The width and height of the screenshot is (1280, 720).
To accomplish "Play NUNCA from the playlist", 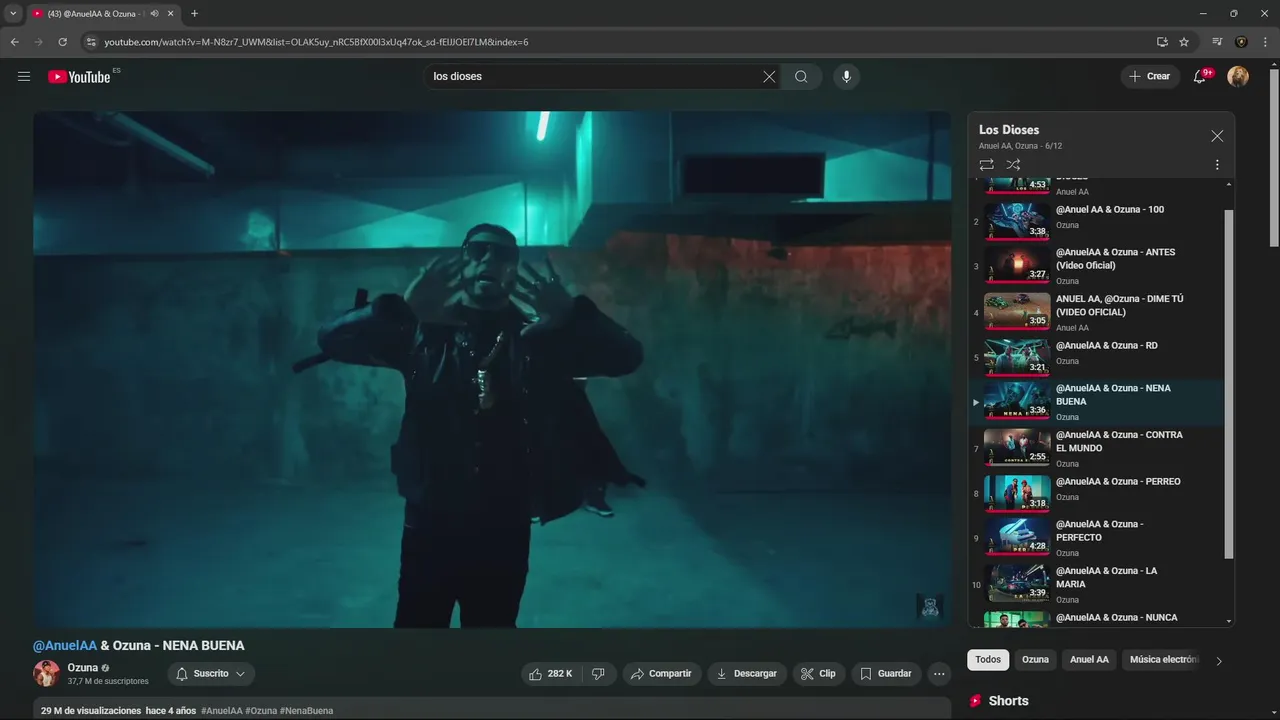I will pyautogui.click(x=1096, y=619).
